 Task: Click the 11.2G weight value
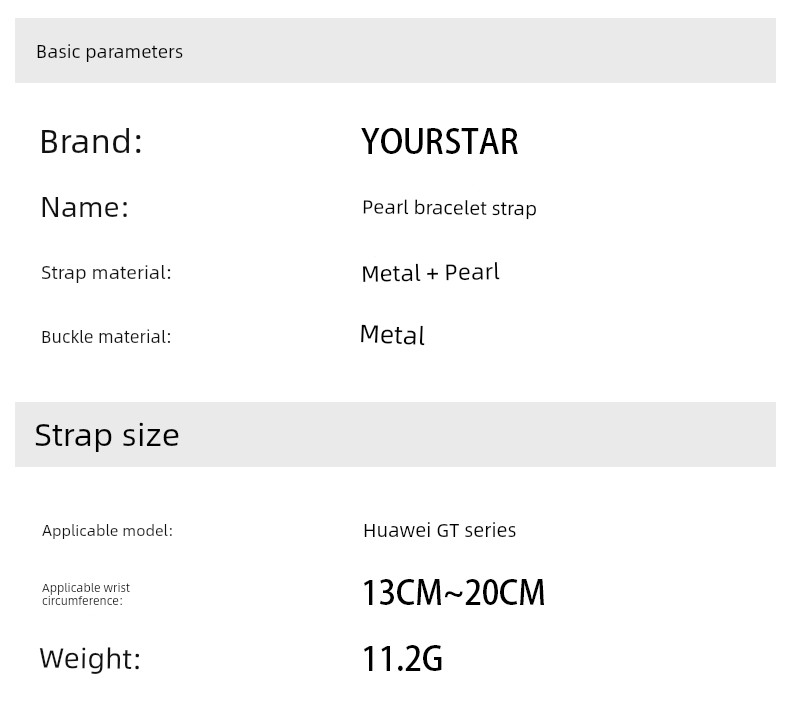[402, 658]
